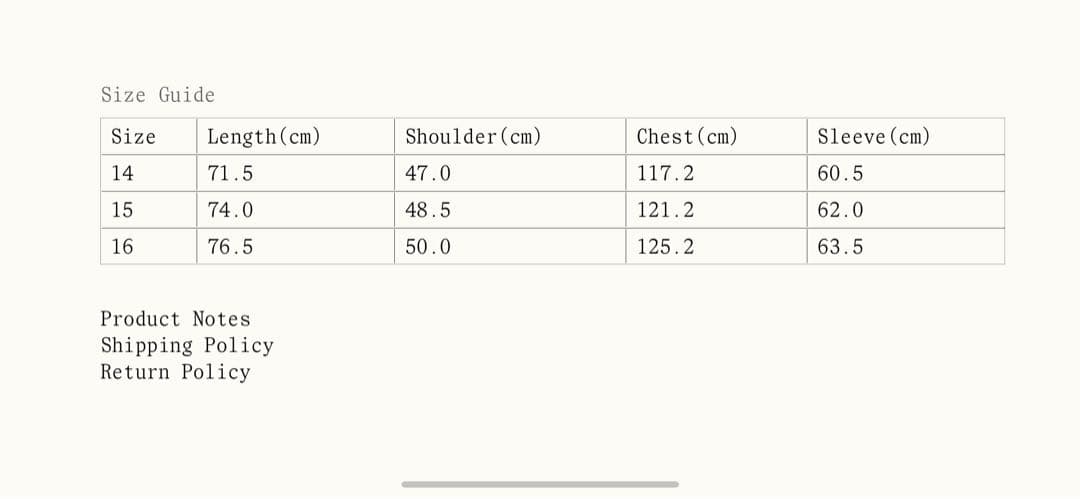This screenshot has height=499, width=1080.
Task: Tap the 71.5 length value
Action: click(230, 174)
